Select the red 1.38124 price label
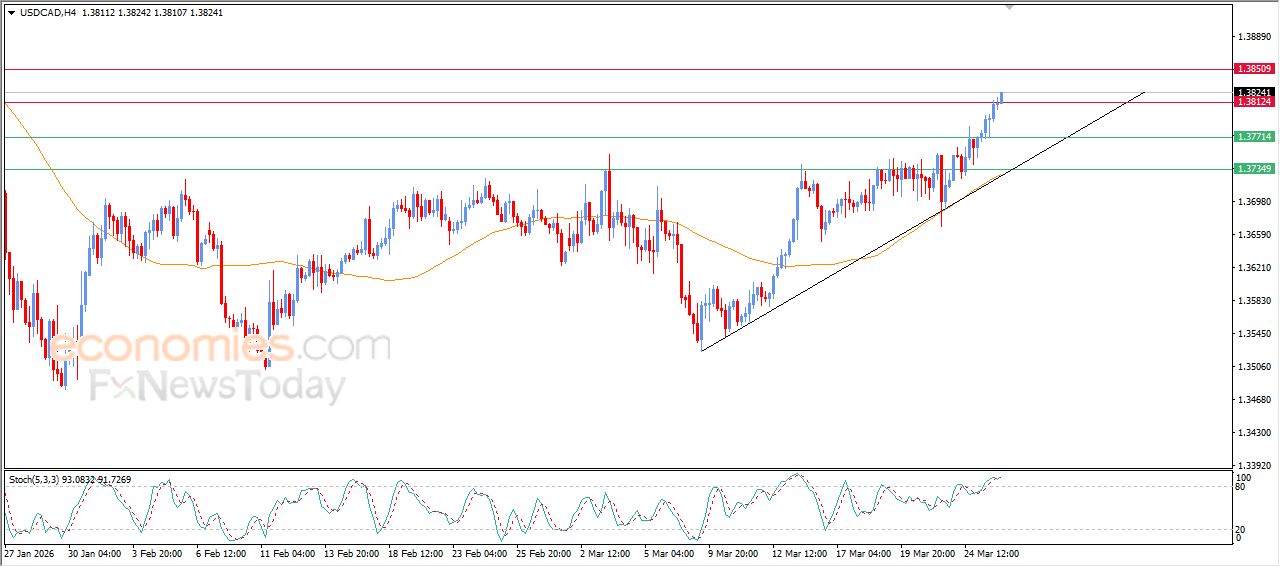1280x567 pixels. tap(1253, 102)
